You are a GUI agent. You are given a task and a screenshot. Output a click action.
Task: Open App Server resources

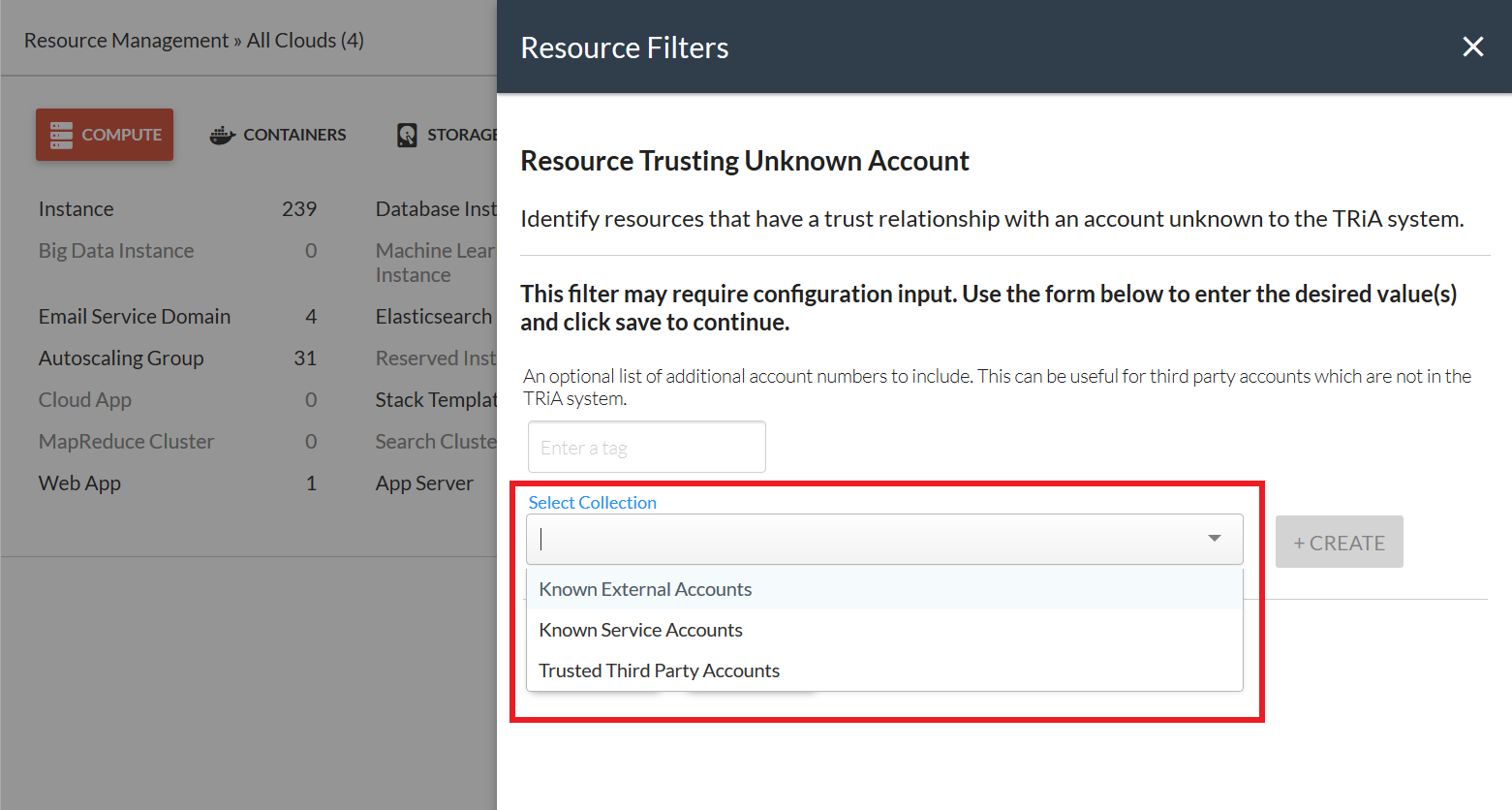coord(424,483)
